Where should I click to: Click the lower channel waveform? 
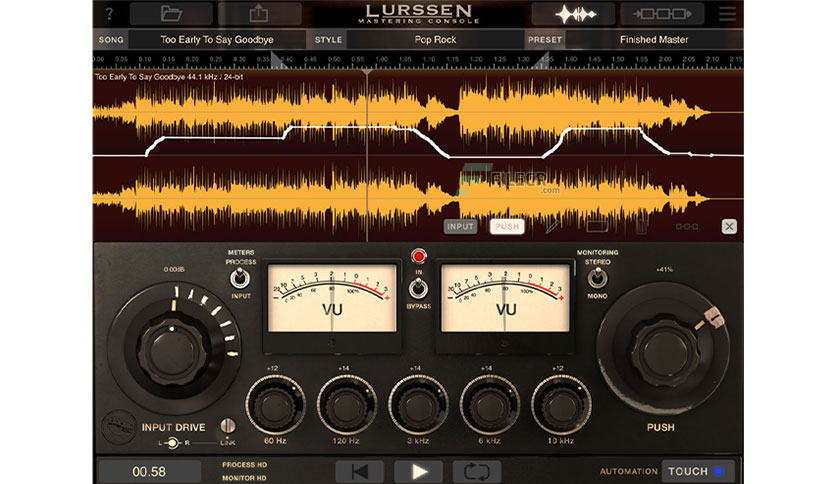400,198
